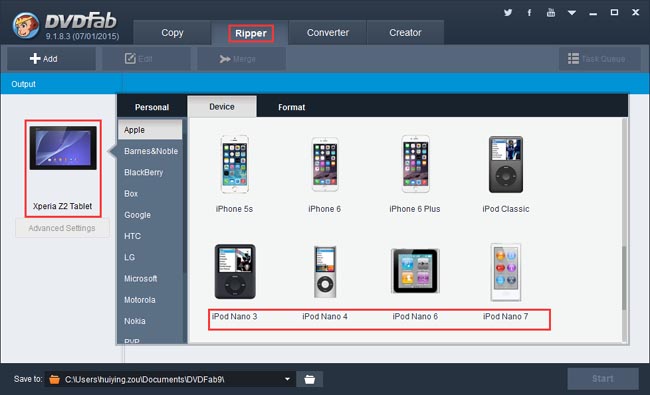
Task: Switch to the Copy module tab
Action: point(172,32)
